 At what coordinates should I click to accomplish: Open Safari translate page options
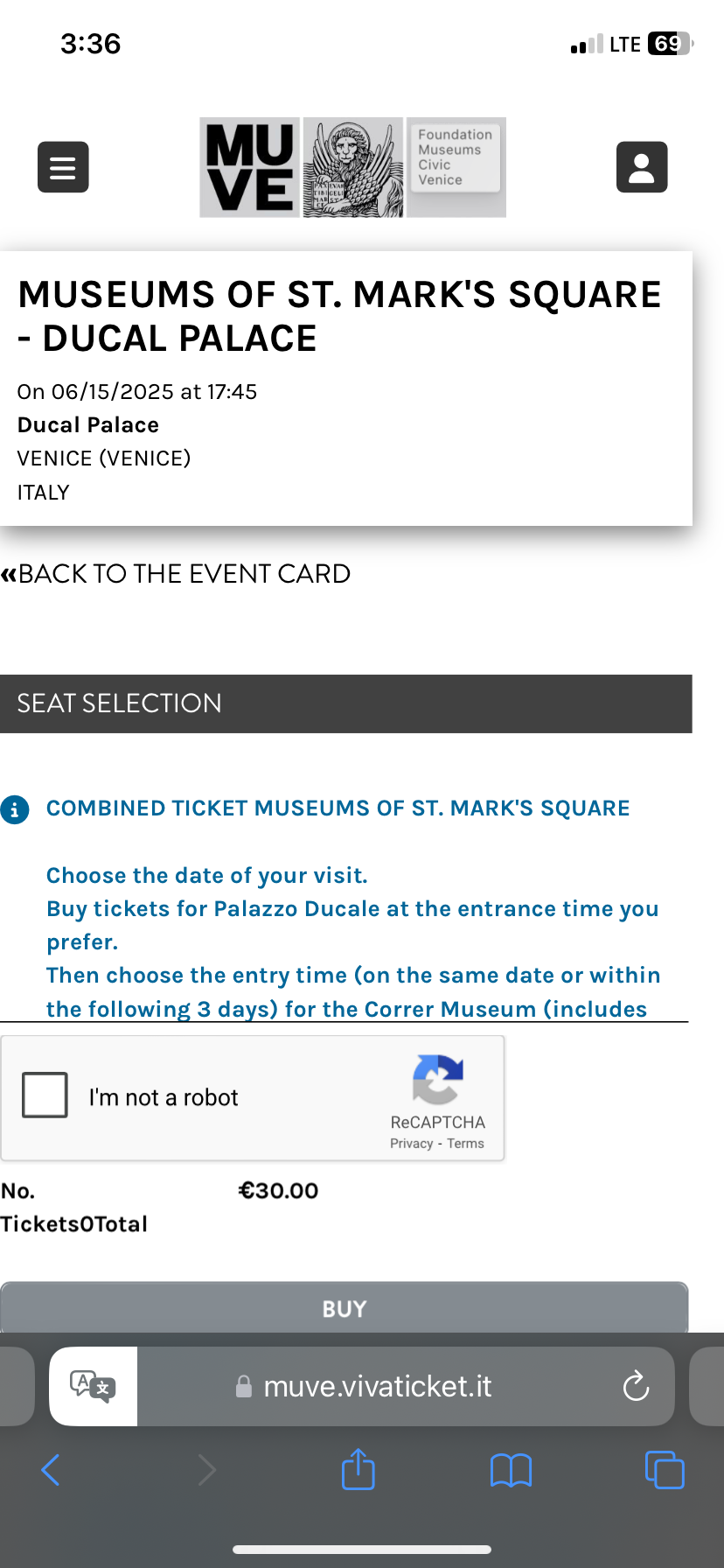pyautogui.click(x=93, y=1386)
